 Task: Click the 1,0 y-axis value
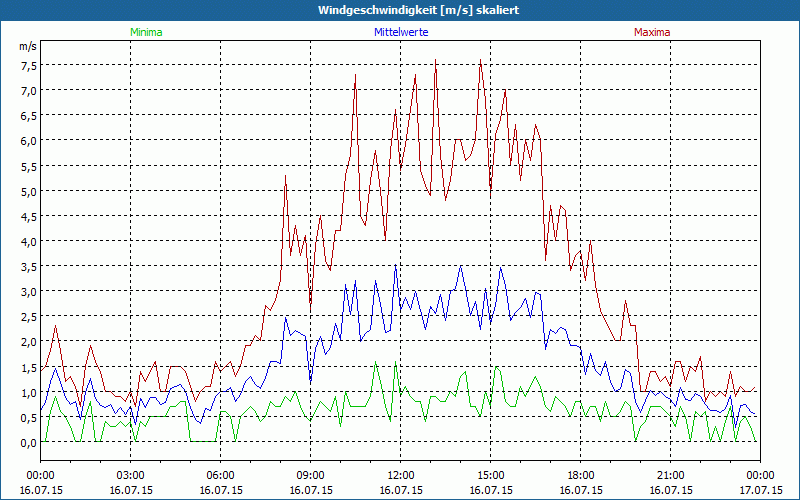[28, 392]
